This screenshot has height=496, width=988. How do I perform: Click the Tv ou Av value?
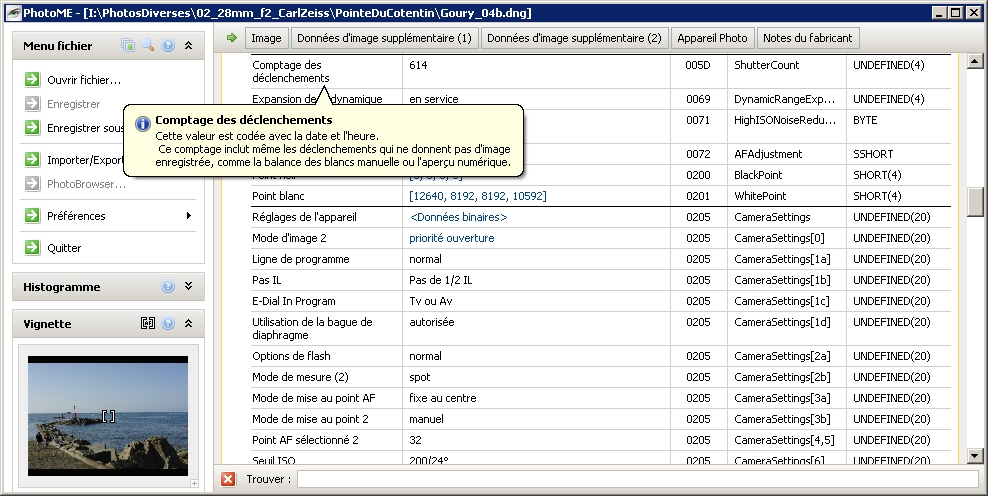pos(431,301)
